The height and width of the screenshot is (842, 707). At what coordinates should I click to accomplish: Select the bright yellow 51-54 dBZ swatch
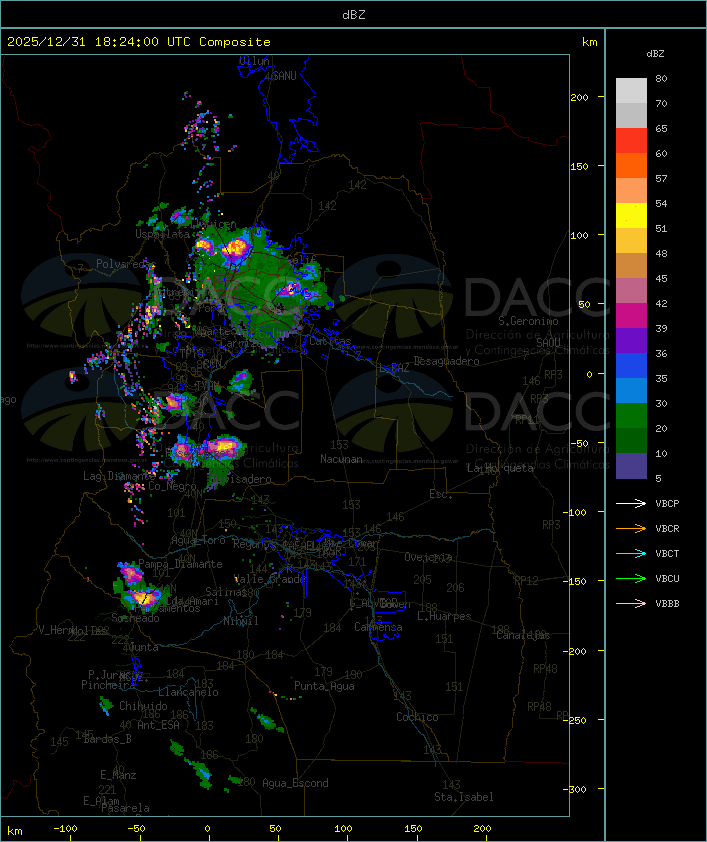[631, 215]
